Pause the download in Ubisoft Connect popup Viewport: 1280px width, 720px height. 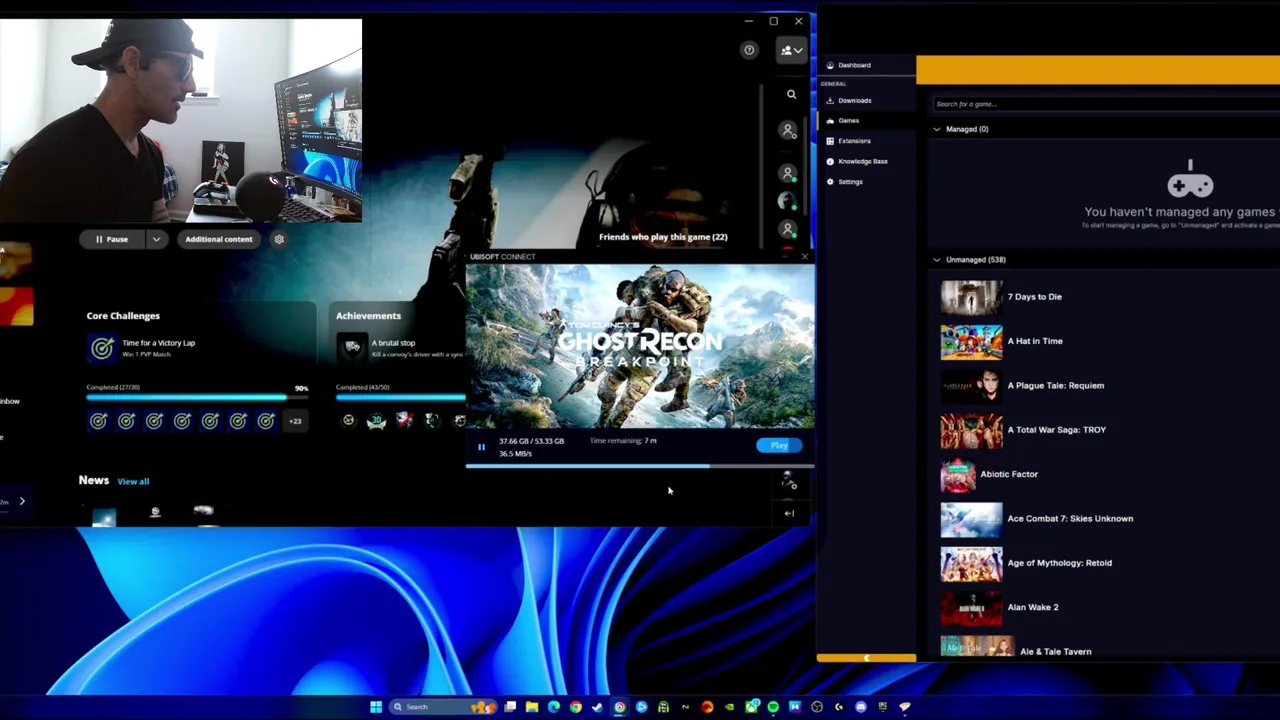(x=481, y=447)
